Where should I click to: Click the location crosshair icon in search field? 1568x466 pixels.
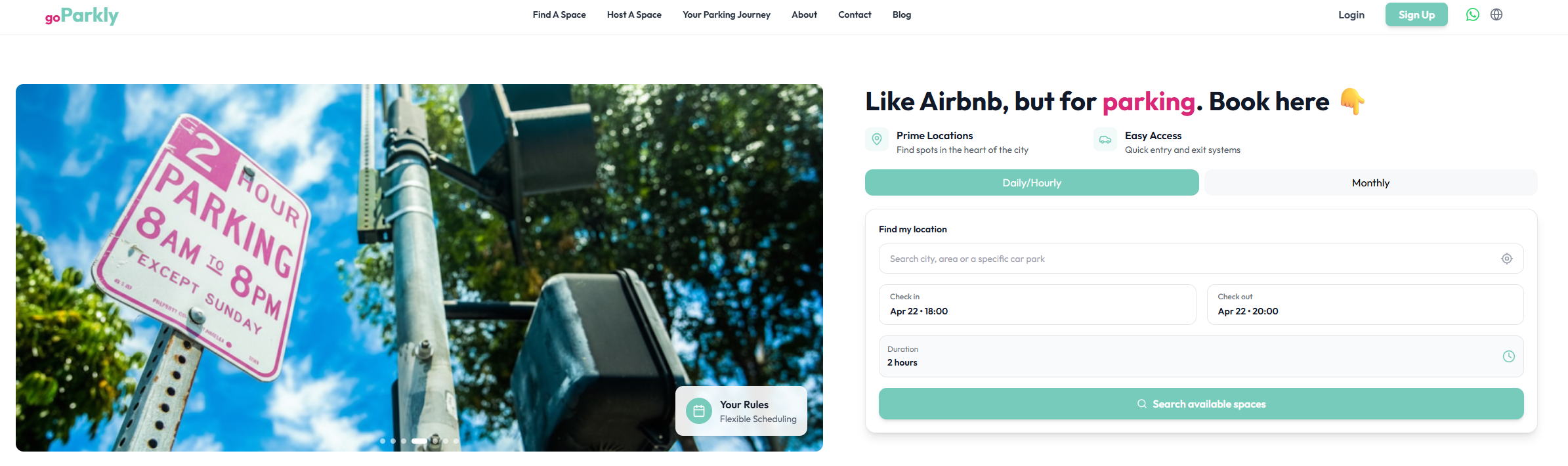click(1507, 259)
